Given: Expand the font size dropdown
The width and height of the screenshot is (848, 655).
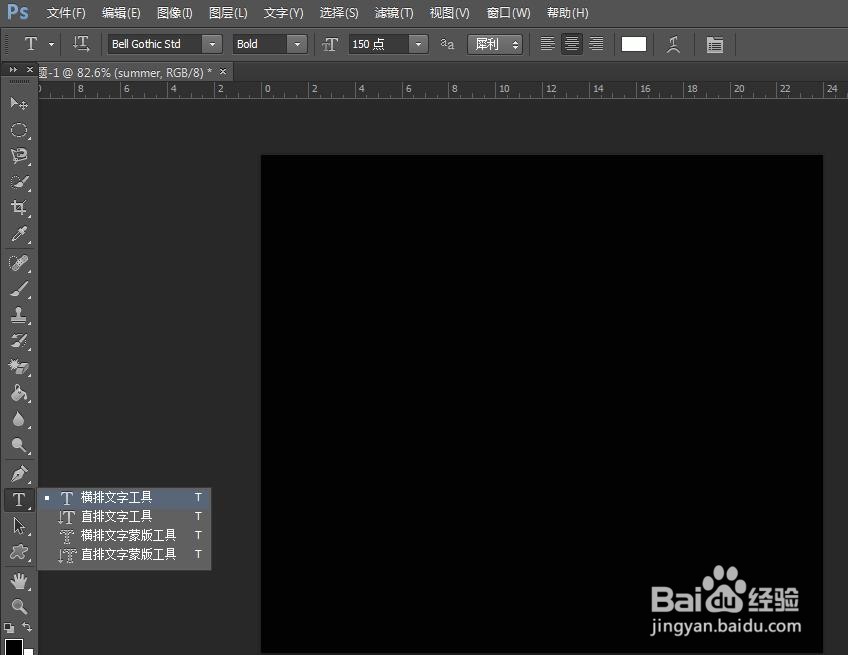Looking at the screenshot, I should point(418,44).
